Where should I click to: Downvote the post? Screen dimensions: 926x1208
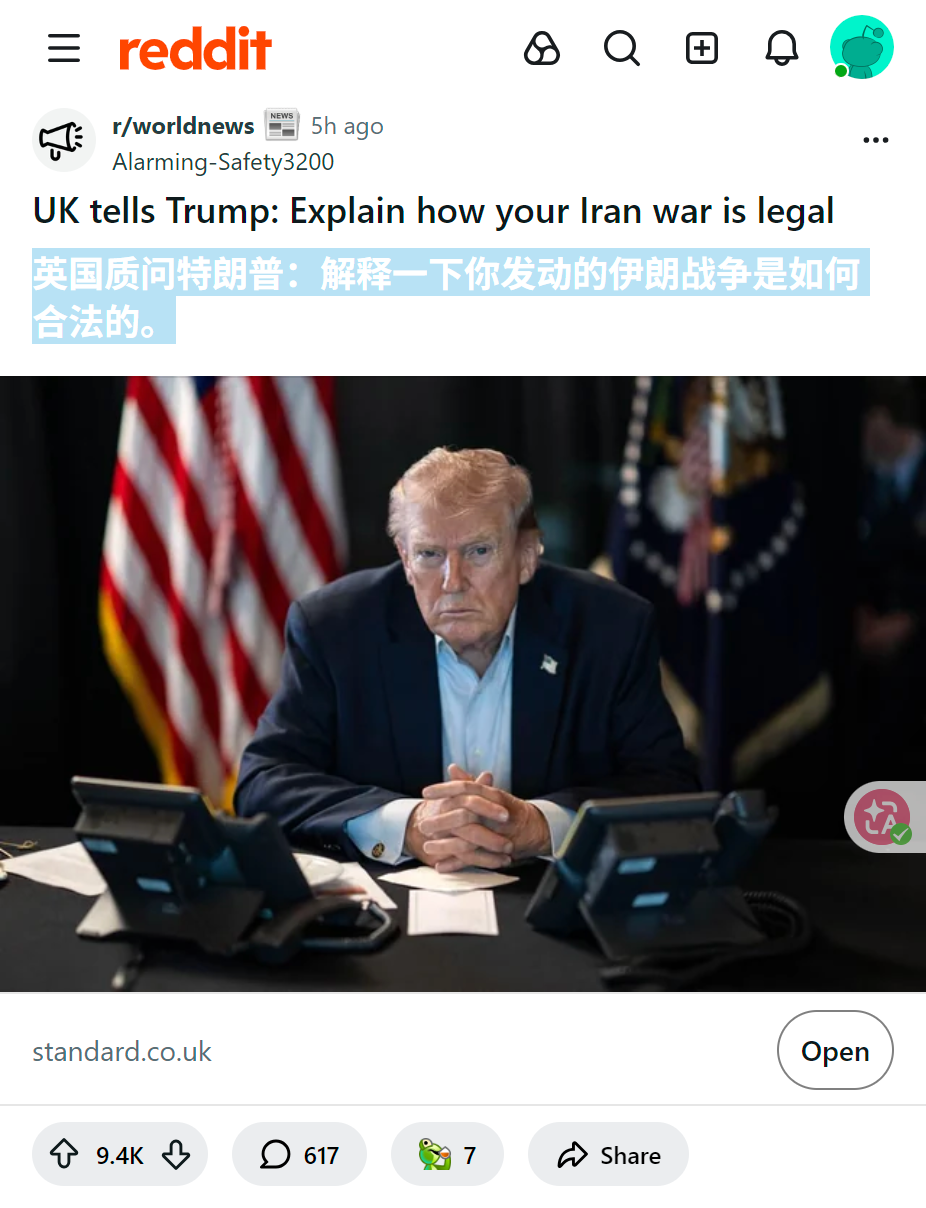point(176,1155)
